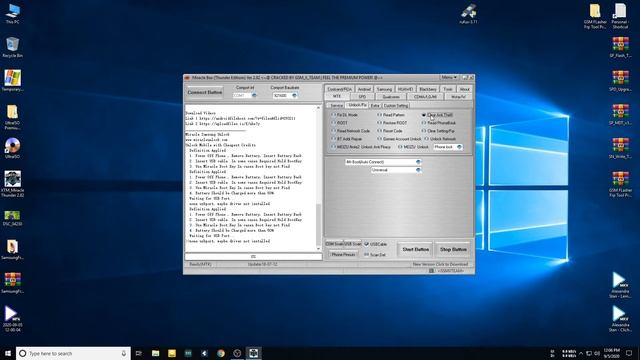640x360 pixels.
Task: Switch to the Samsung tab
Action: (384, 89)
